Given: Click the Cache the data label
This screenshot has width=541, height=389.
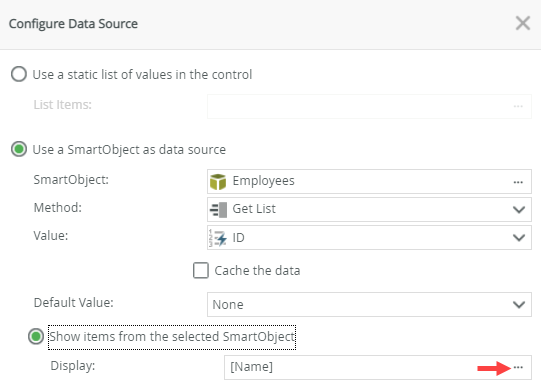Looking at the screenshot, I should [x=257, y=271].
